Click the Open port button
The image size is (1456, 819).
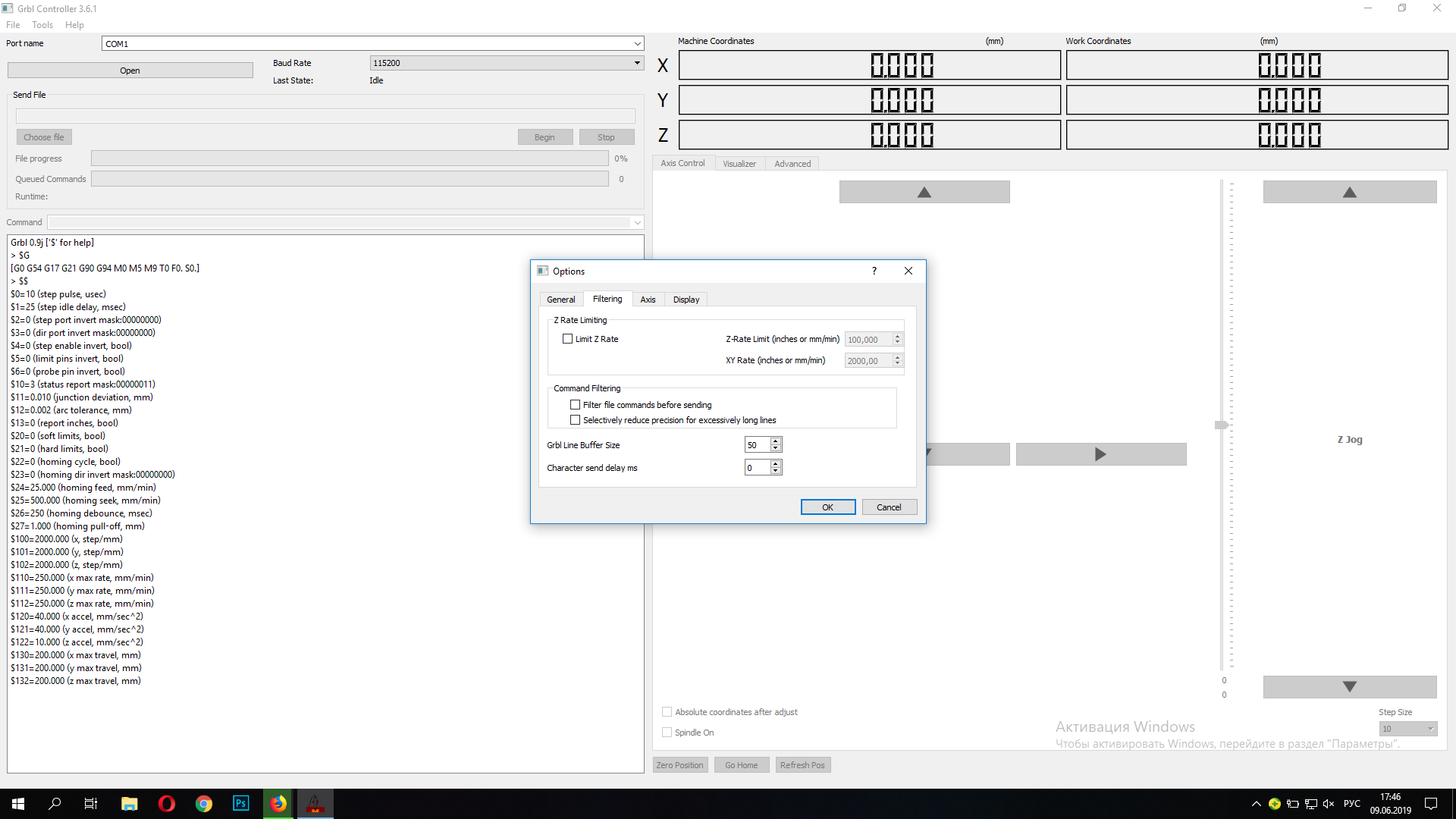click(130, 71)
